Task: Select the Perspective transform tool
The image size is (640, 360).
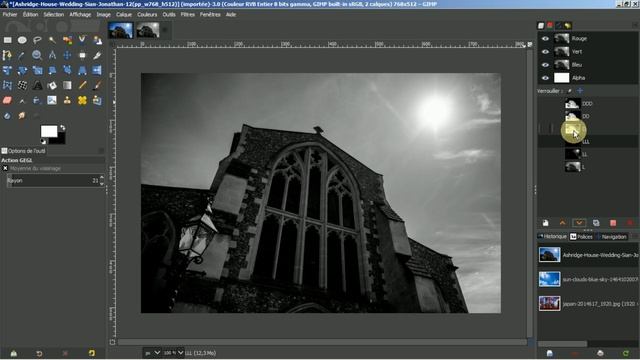Action: click(x=82, y=70)
